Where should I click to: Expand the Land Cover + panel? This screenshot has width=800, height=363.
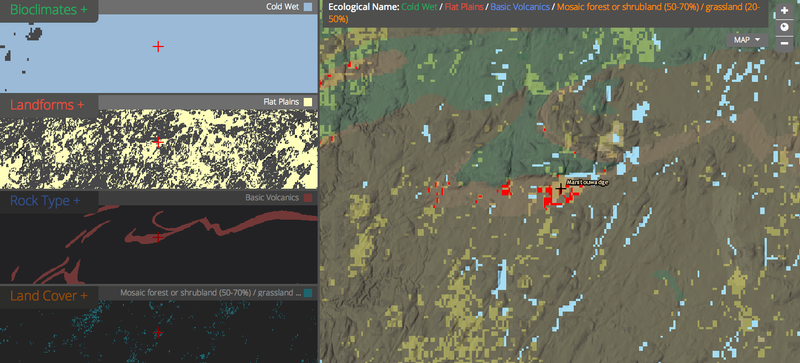48,296
